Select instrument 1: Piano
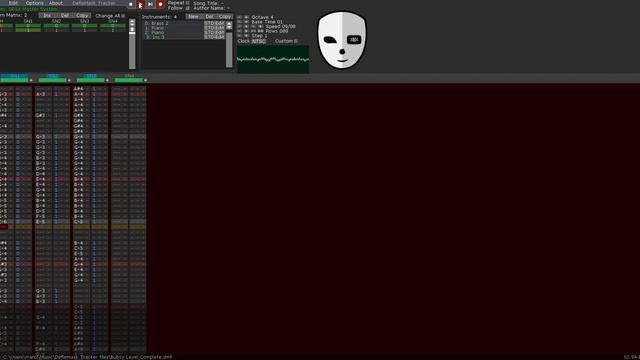 174,28
